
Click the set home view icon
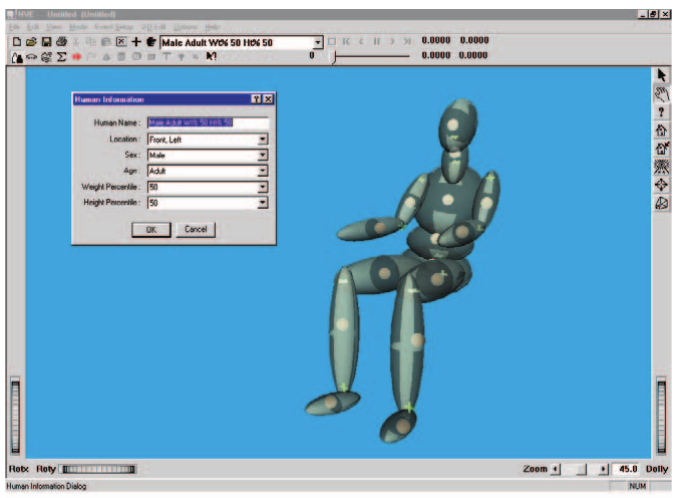pos(662,148)
